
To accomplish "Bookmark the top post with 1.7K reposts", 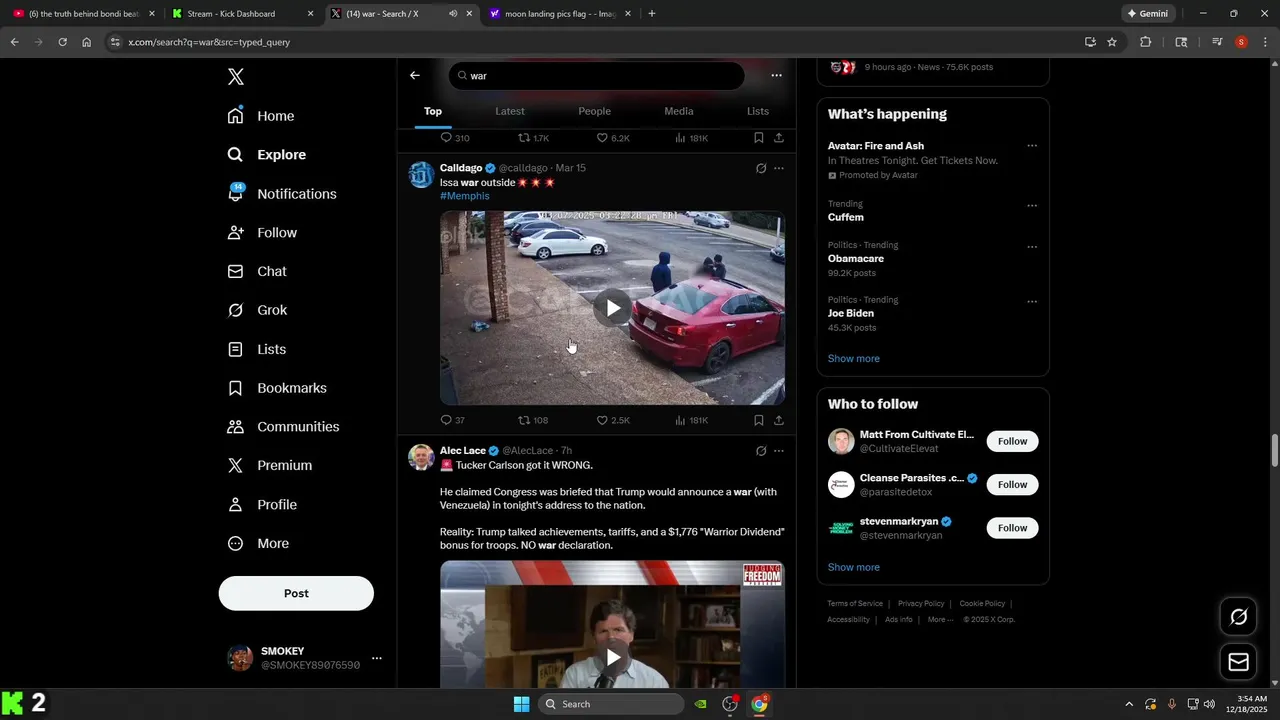I will 759,138.
